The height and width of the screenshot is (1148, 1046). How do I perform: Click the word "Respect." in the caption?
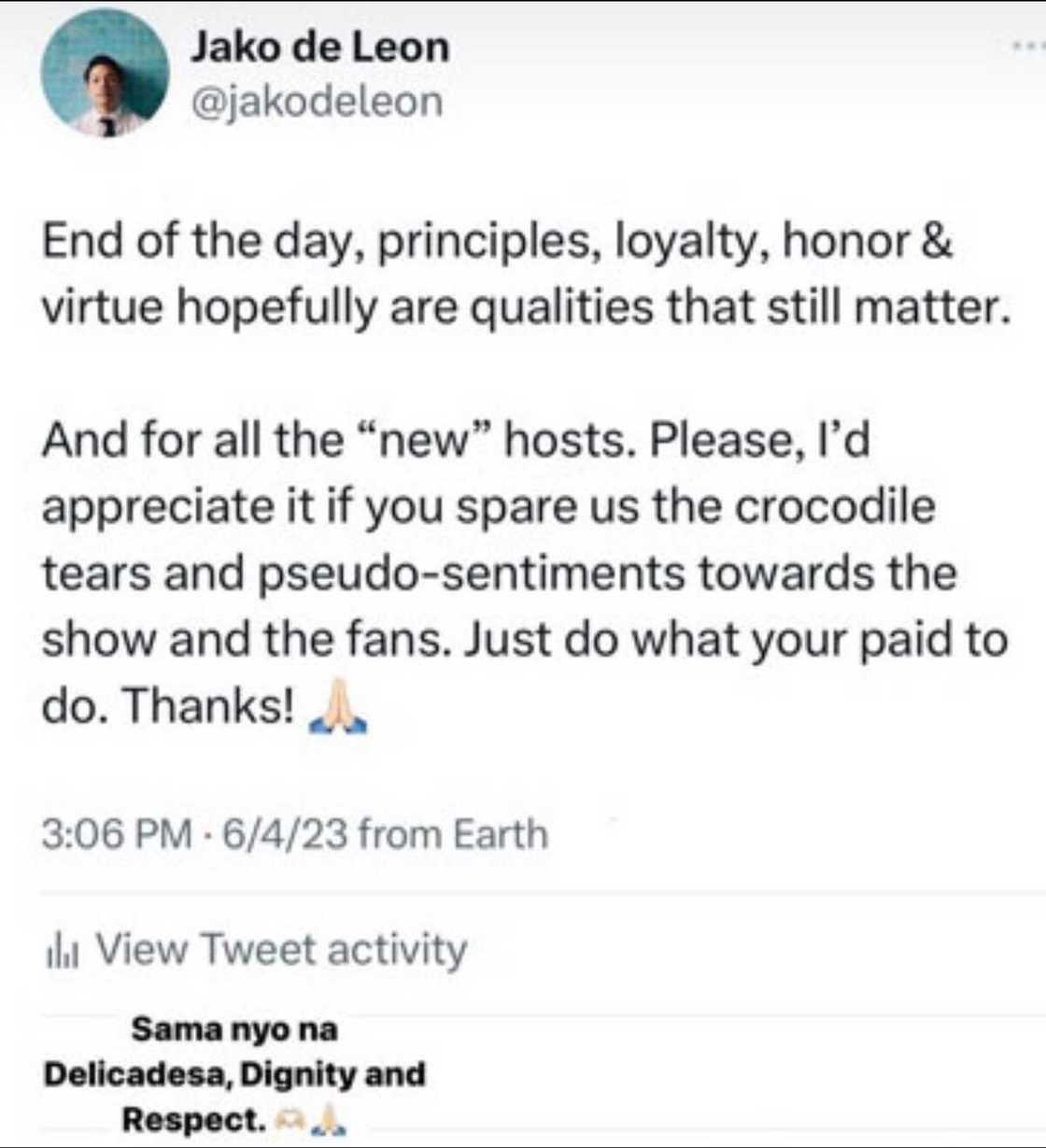pos(194,1118)
